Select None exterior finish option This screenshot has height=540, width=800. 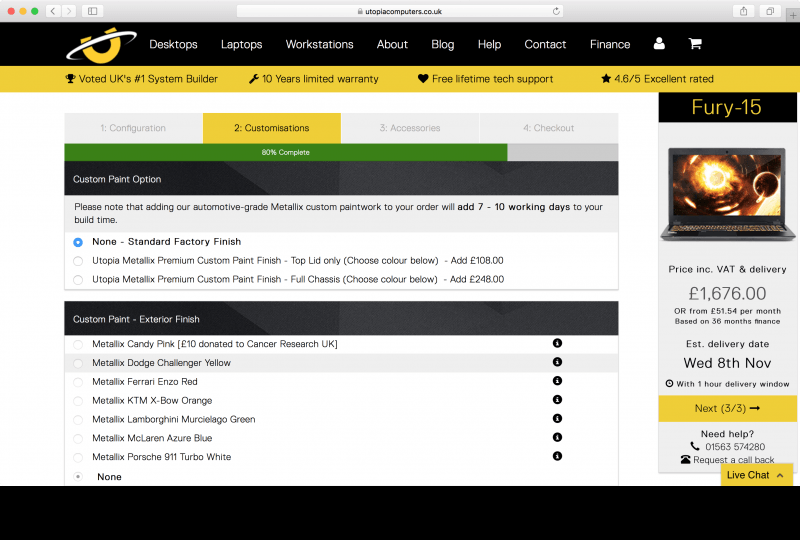pyautogui.click(x=78, y=477)
